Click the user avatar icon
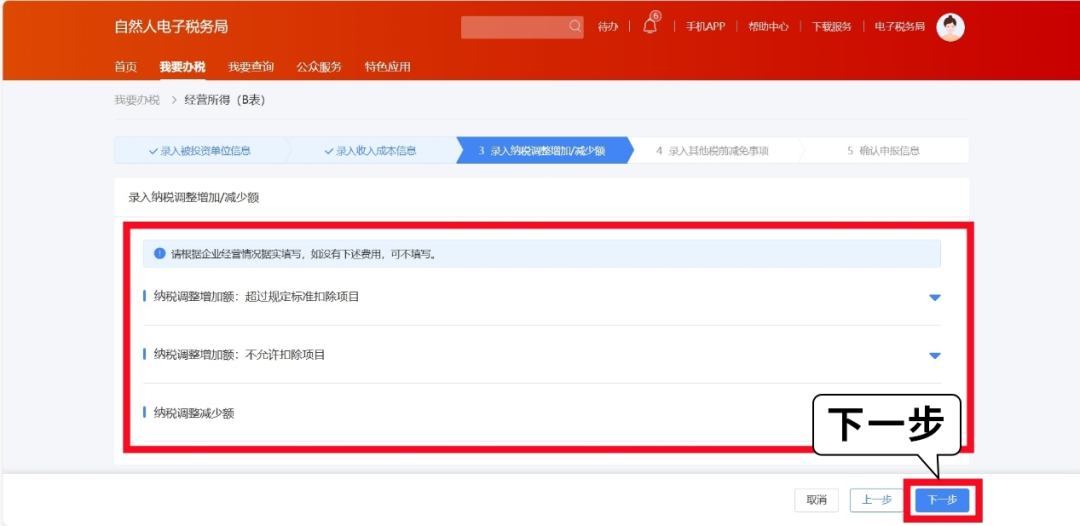Image resolution: width=1080 pixels, height=526 pixels. pos(950,27)
